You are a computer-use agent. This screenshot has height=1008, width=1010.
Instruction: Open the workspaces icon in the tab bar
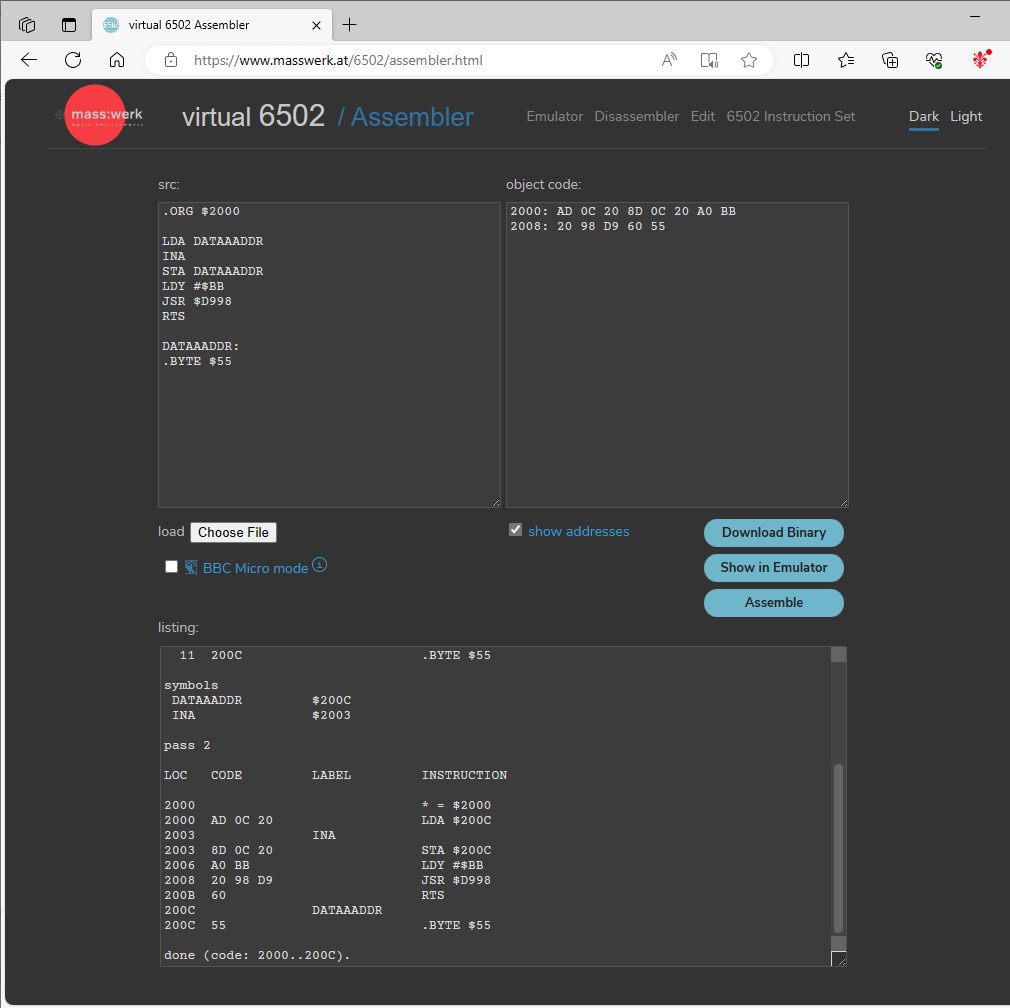27,25
